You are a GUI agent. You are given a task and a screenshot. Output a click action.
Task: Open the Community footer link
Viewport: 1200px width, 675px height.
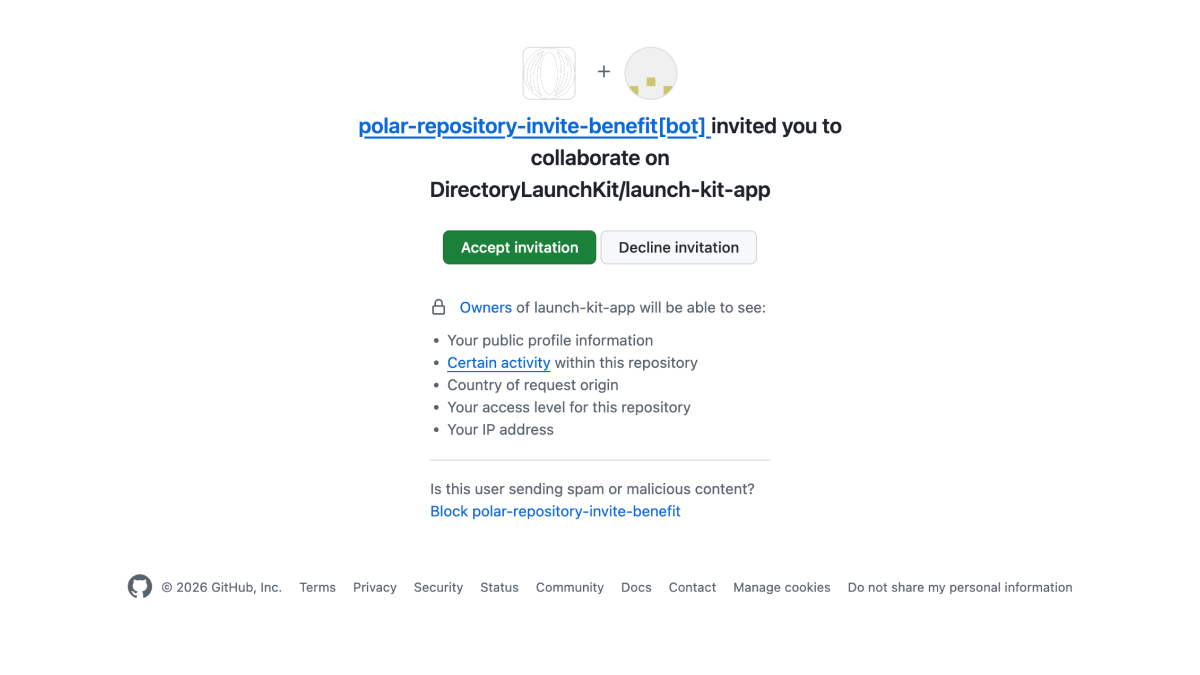569,588
